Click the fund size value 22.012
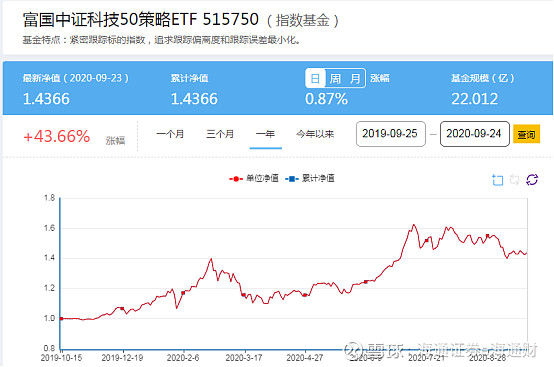 pyautogui.click(x=475, y=99)
